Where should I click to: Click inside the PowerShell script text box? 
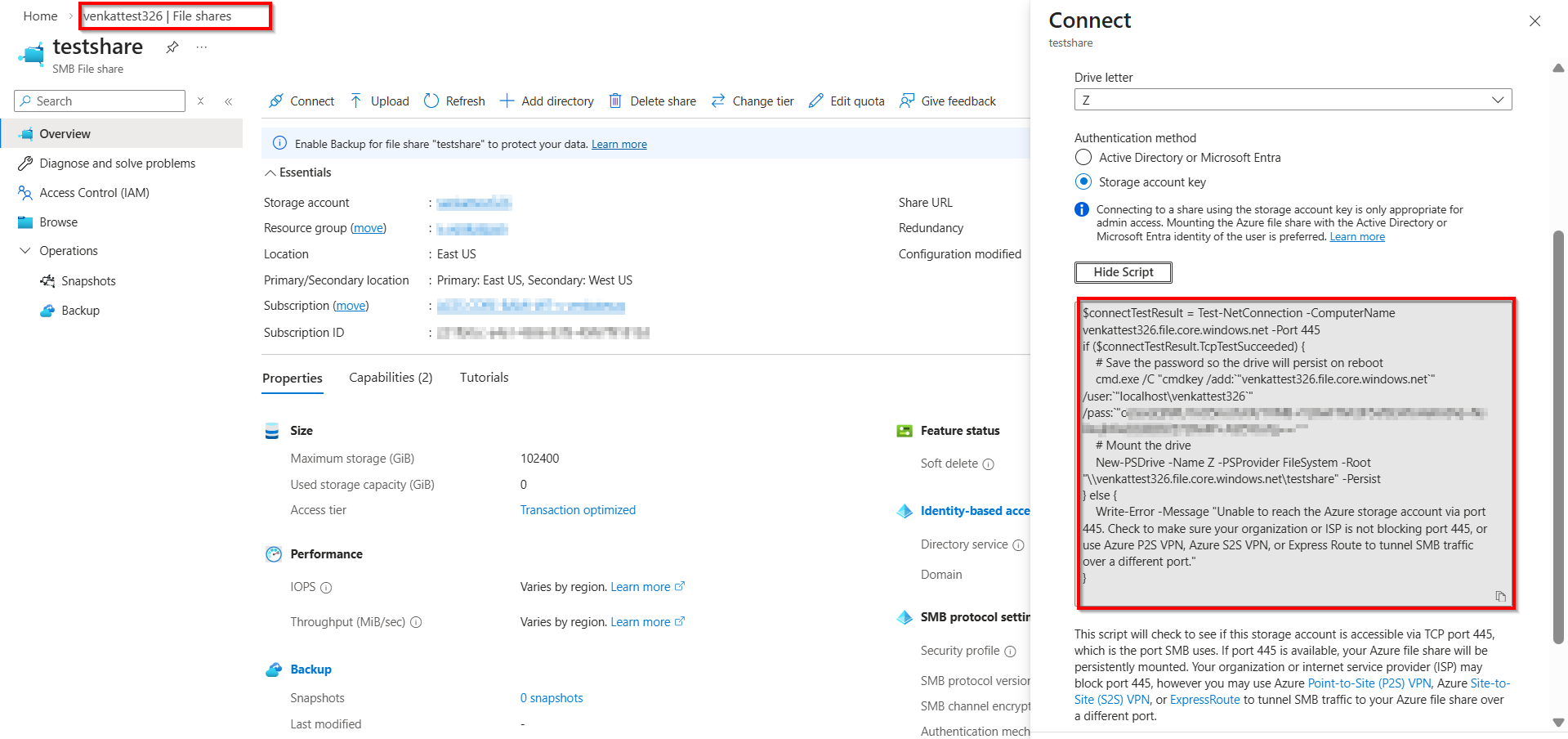[1295, 454]
